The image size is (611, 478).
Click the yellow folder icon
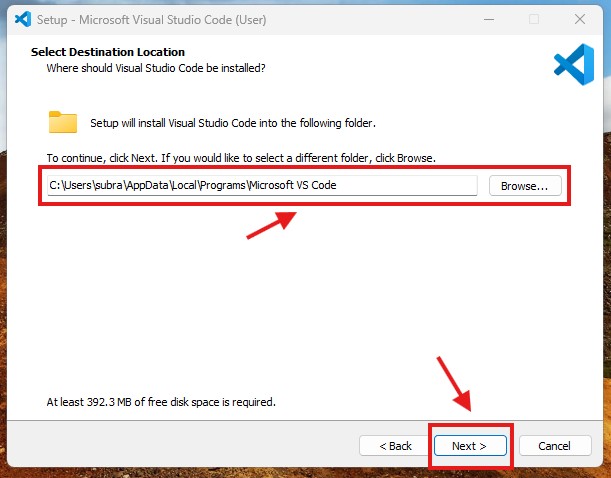63,122
